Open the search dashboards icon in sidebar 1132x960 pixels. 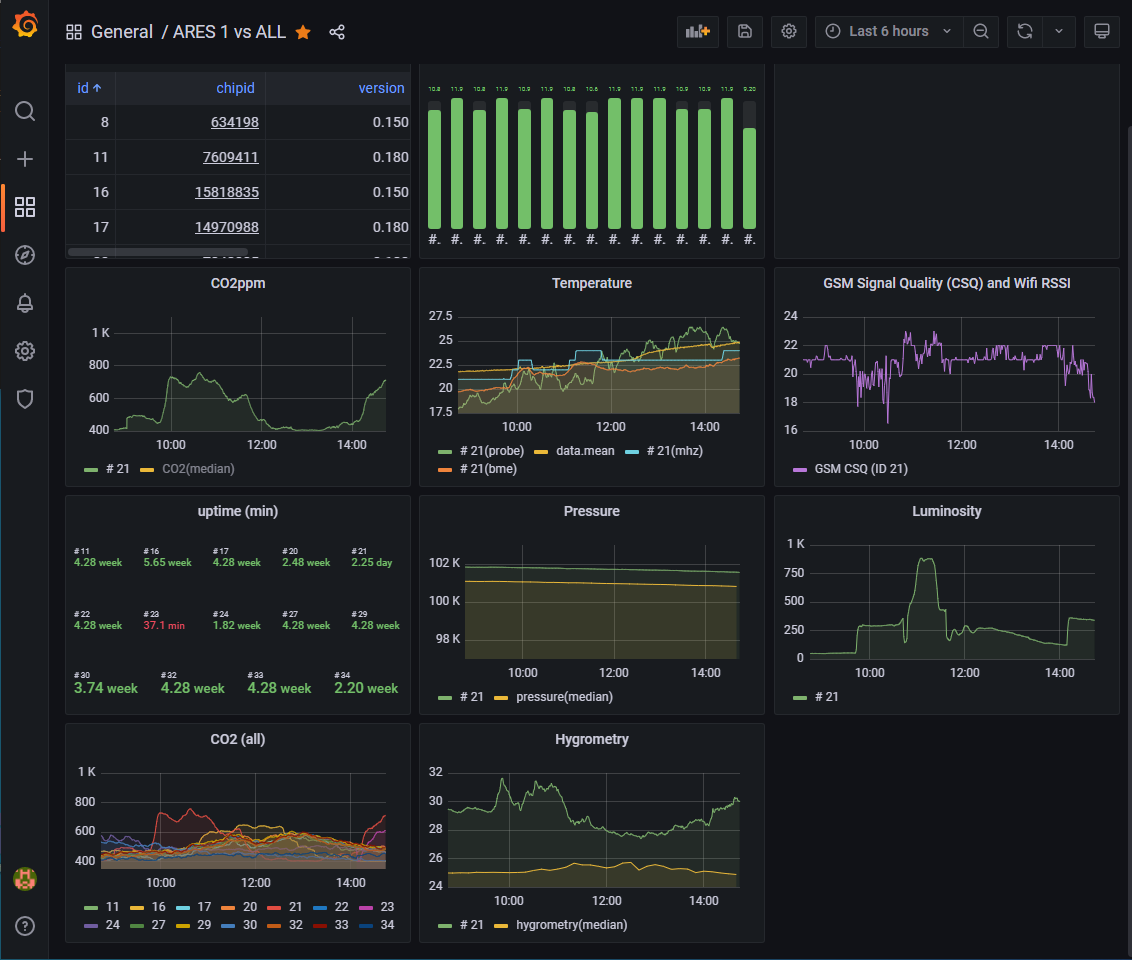[25, 111]
